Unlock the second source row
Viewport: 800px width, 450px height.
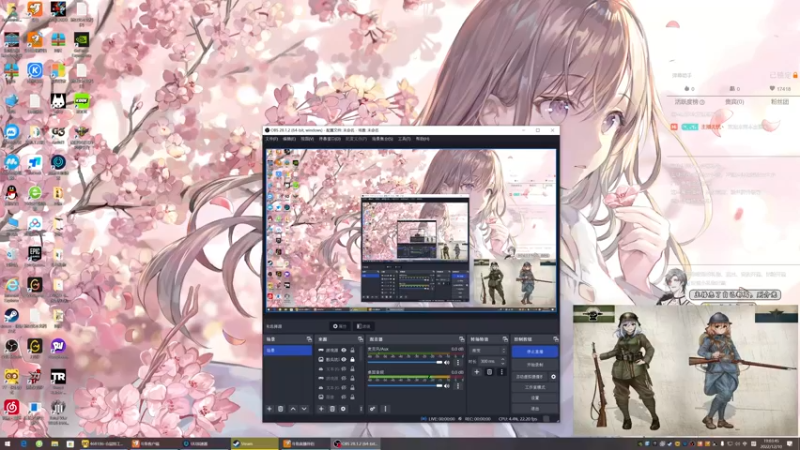click(x=352, y=360)
